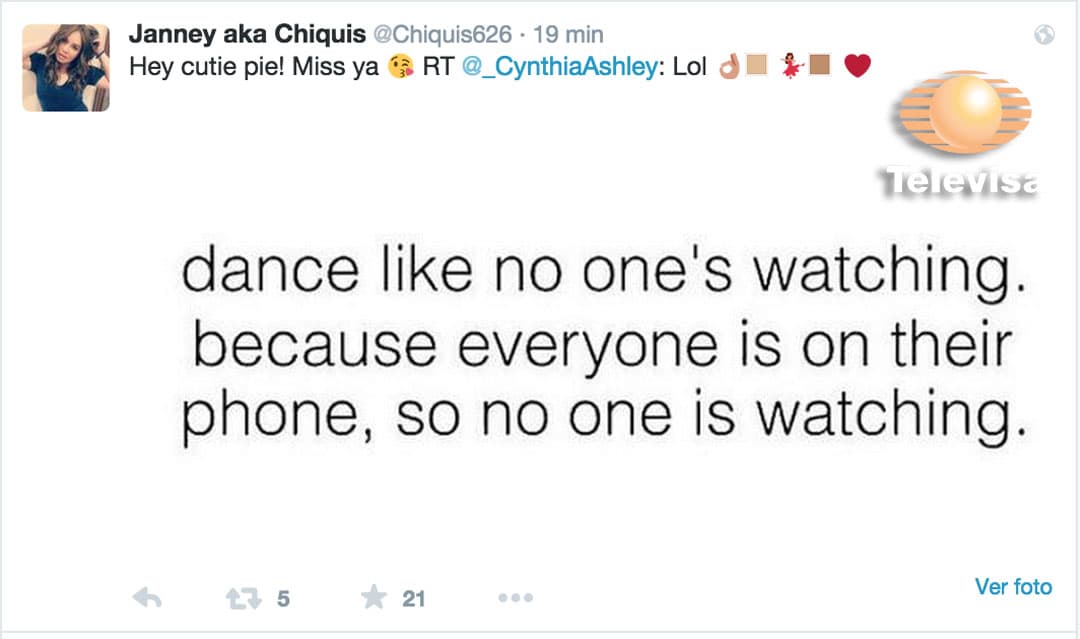This screenshot has width=1080, height=639.
Task: Click the retweet count 5
Action: (x=283, y=599)
